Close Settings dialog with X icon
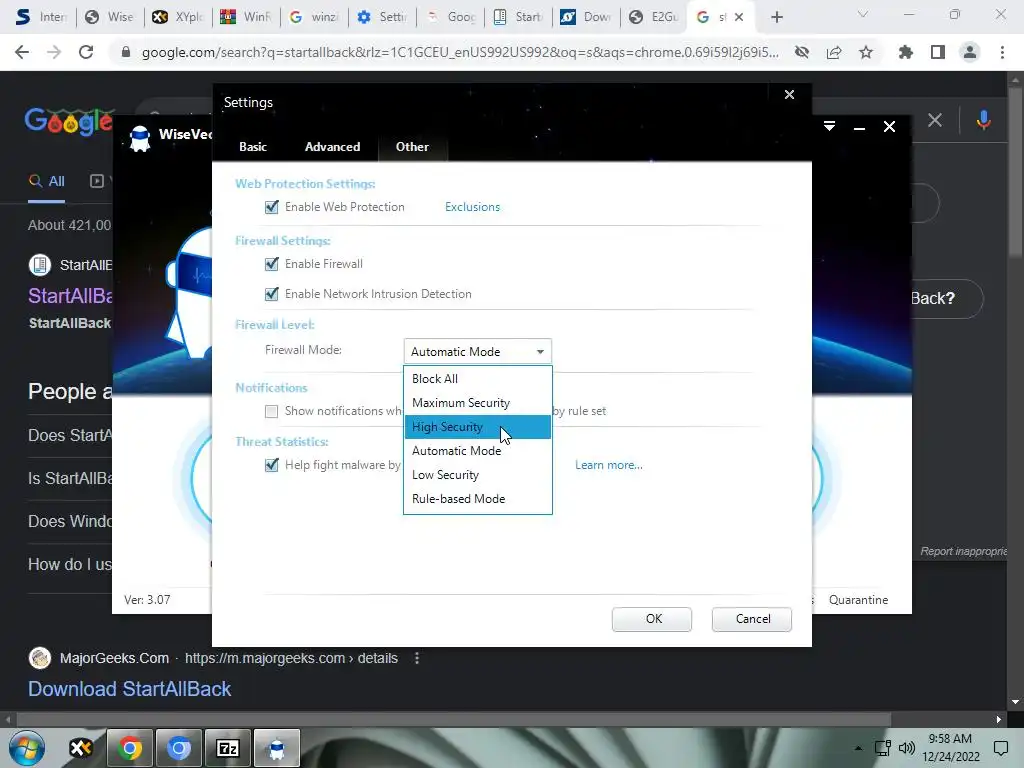This screenshot has width=1024, height=768. [x=789, y=95]
